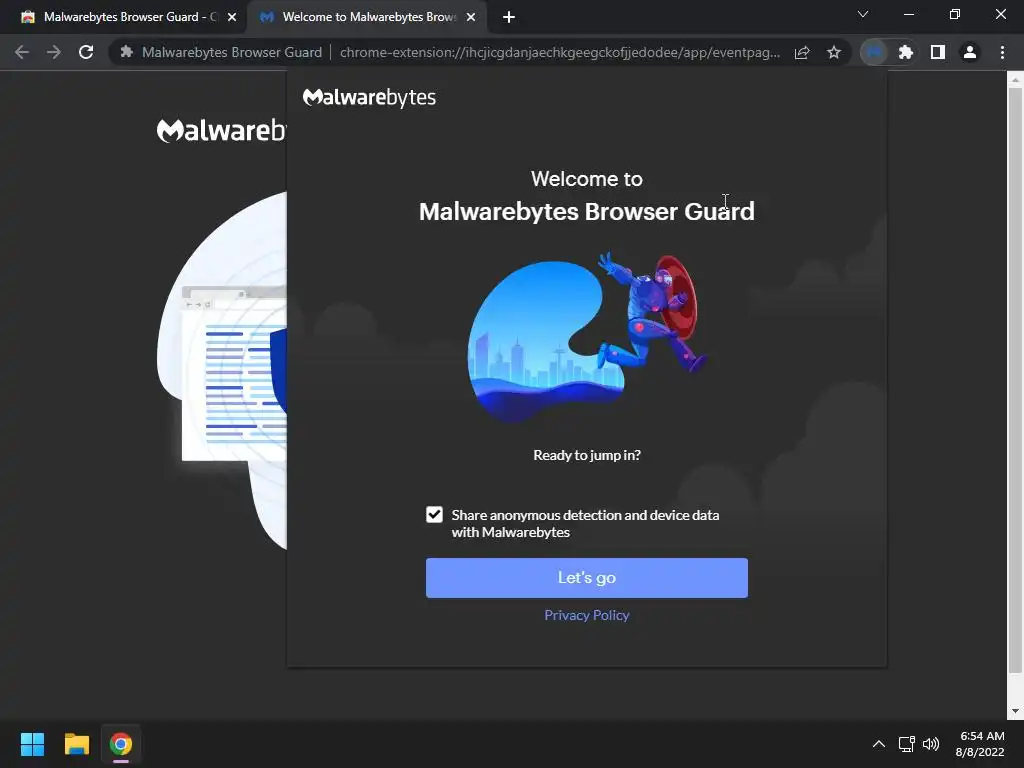Open the volume tray icon
This screenshot has width=1024, height=768.
[x=931, y=744]
